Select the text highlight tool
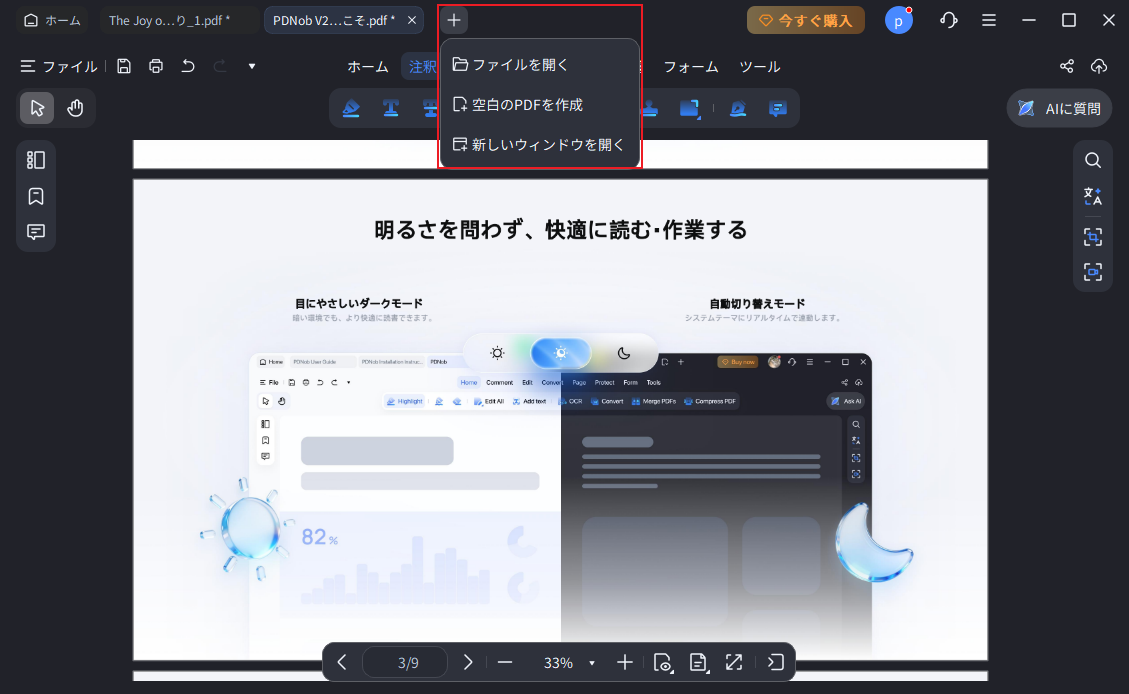 (351, 108)
